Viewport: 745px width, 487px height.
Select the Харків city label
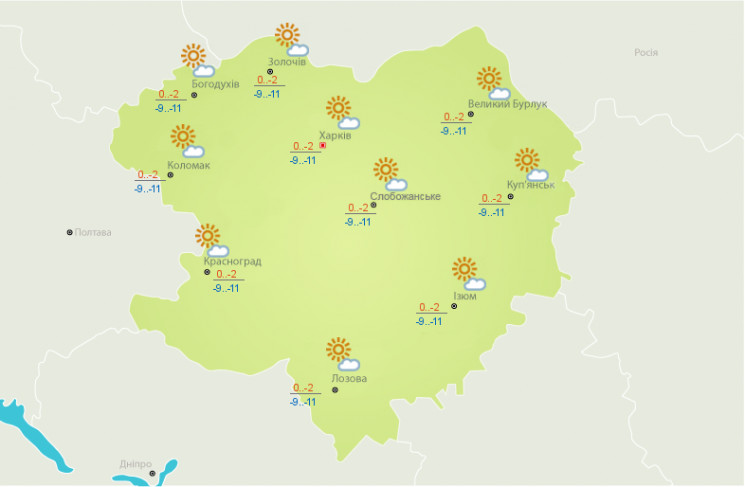tap(335, 135)
